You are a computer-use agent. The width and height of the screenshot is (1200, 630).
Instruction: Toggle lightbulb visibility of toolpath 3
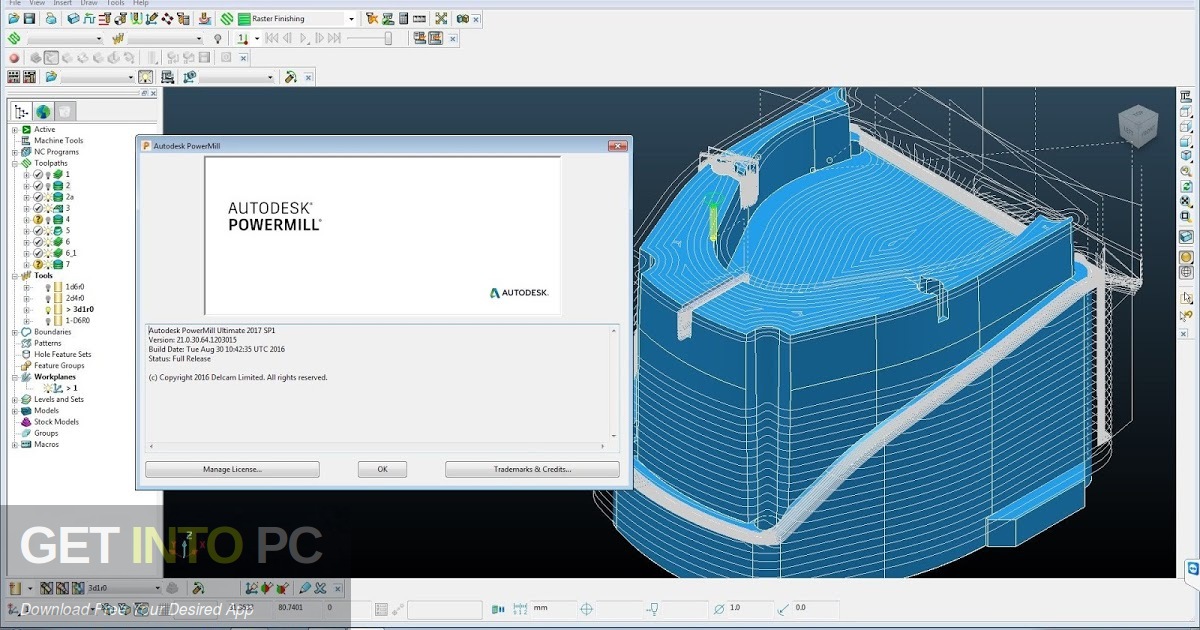click(x=47, y=208)
